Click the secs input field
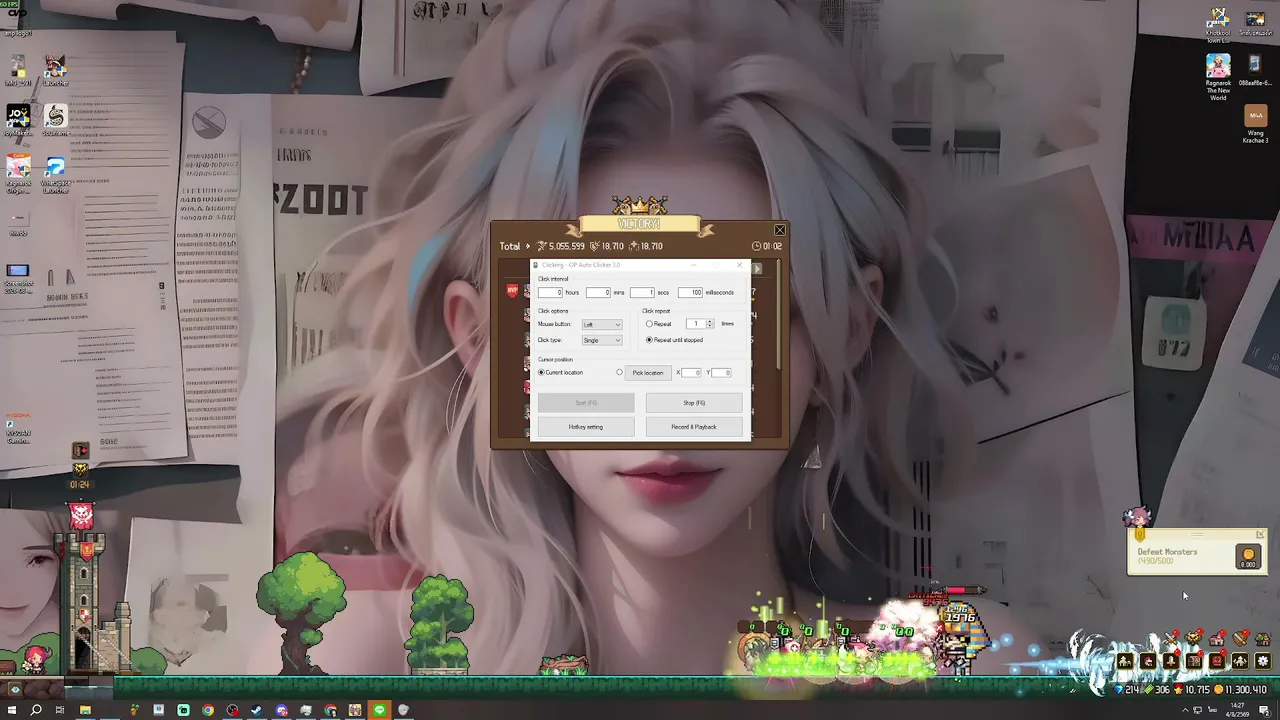The height and width of the screenshot is (720, 1280). (642, 292)
